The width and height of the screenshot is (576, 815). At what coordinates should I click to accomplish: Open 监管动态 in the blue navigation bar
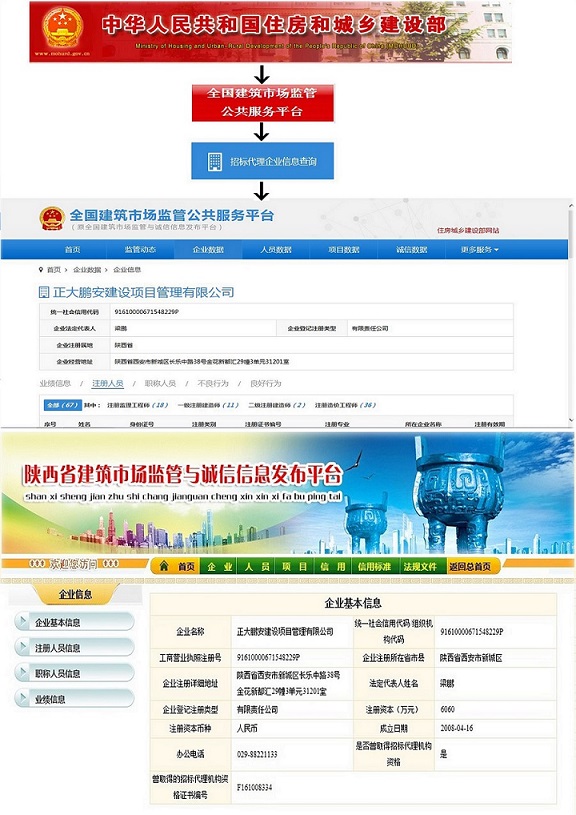[140, 249]
